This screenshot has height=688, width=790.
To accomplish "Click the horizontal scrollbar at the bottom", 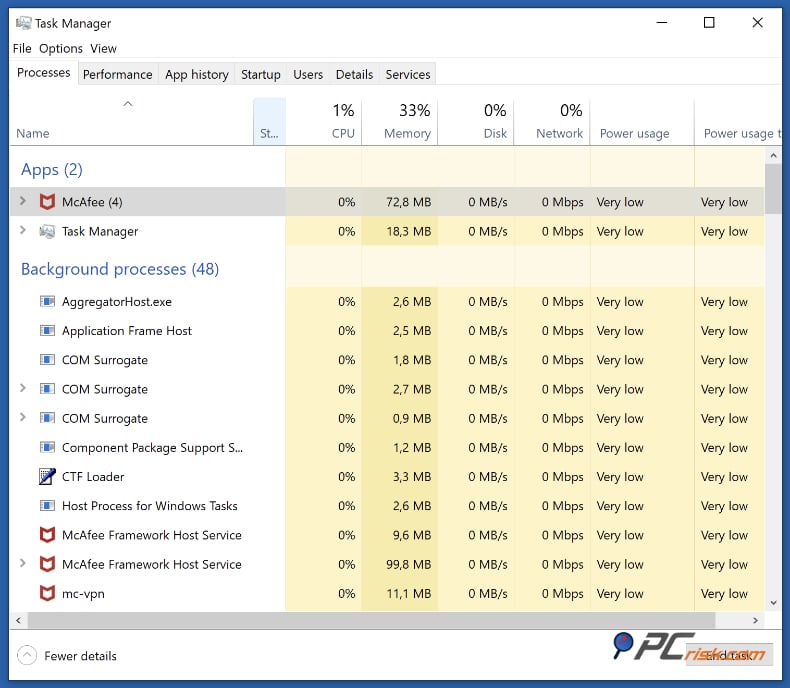I will 380,621.
